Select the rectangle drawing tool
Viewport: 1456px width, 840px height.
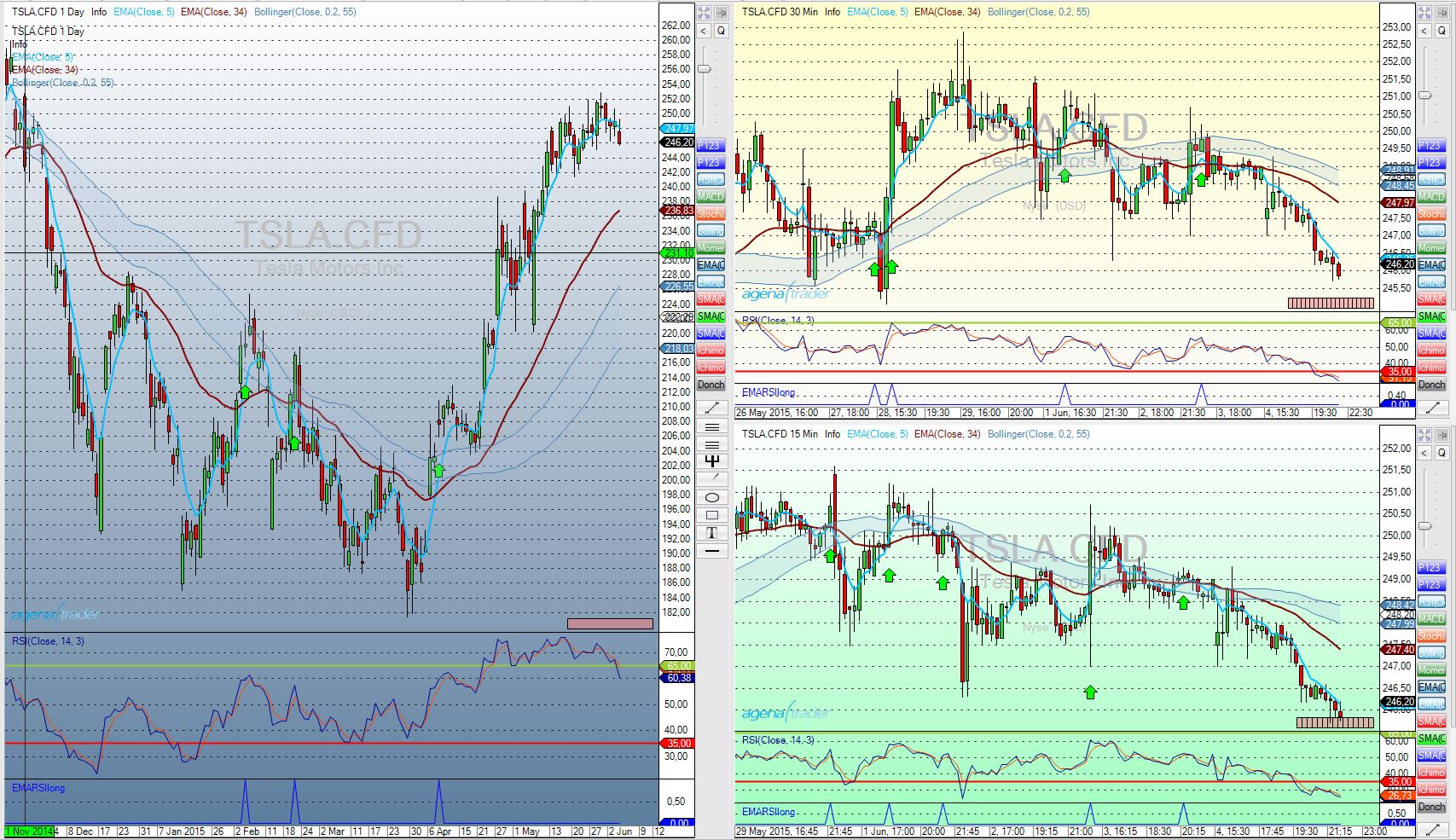click(712, 515)
